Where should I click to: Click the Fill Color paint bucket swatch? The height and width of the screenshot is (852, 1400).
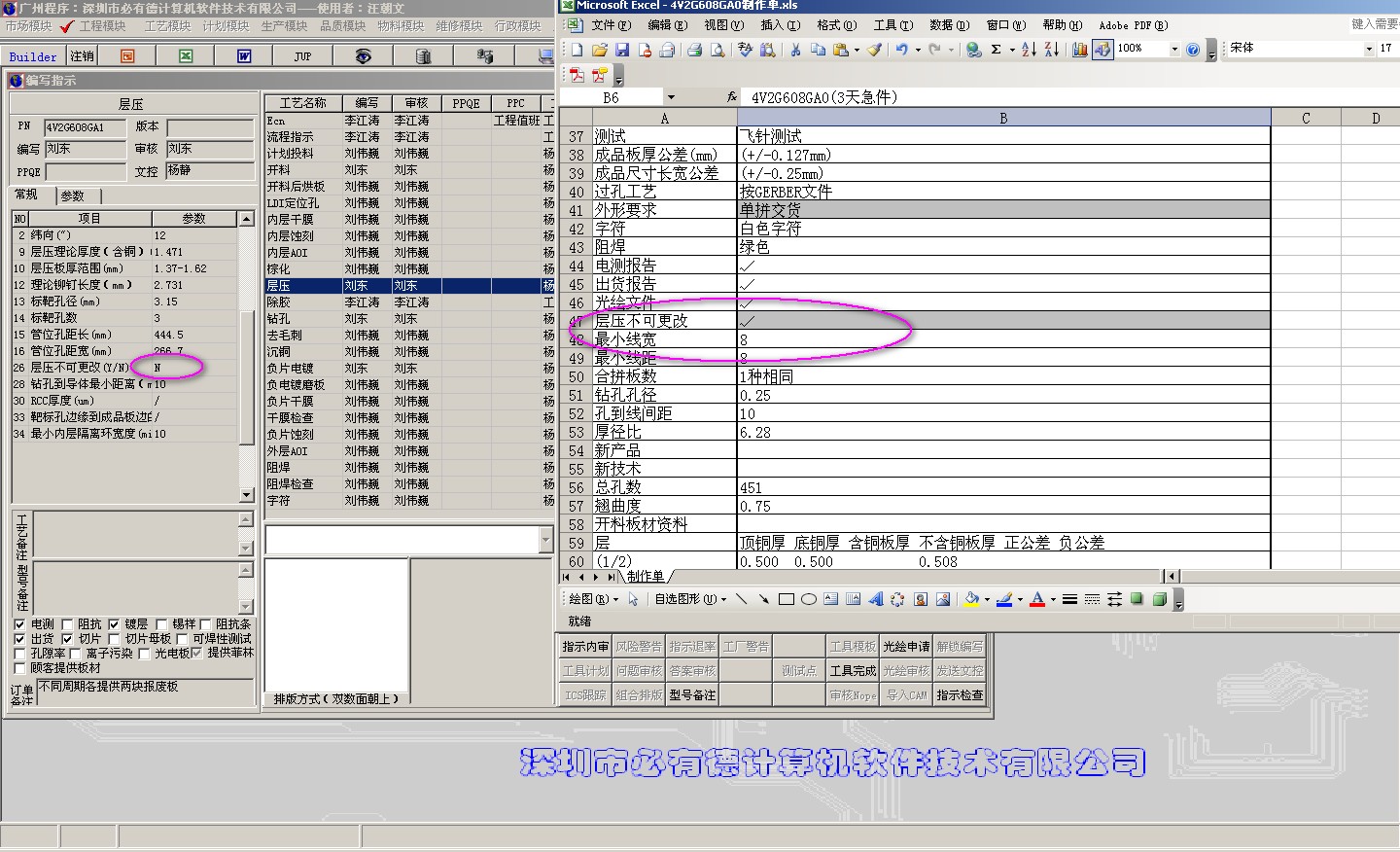tap(971, 599)
